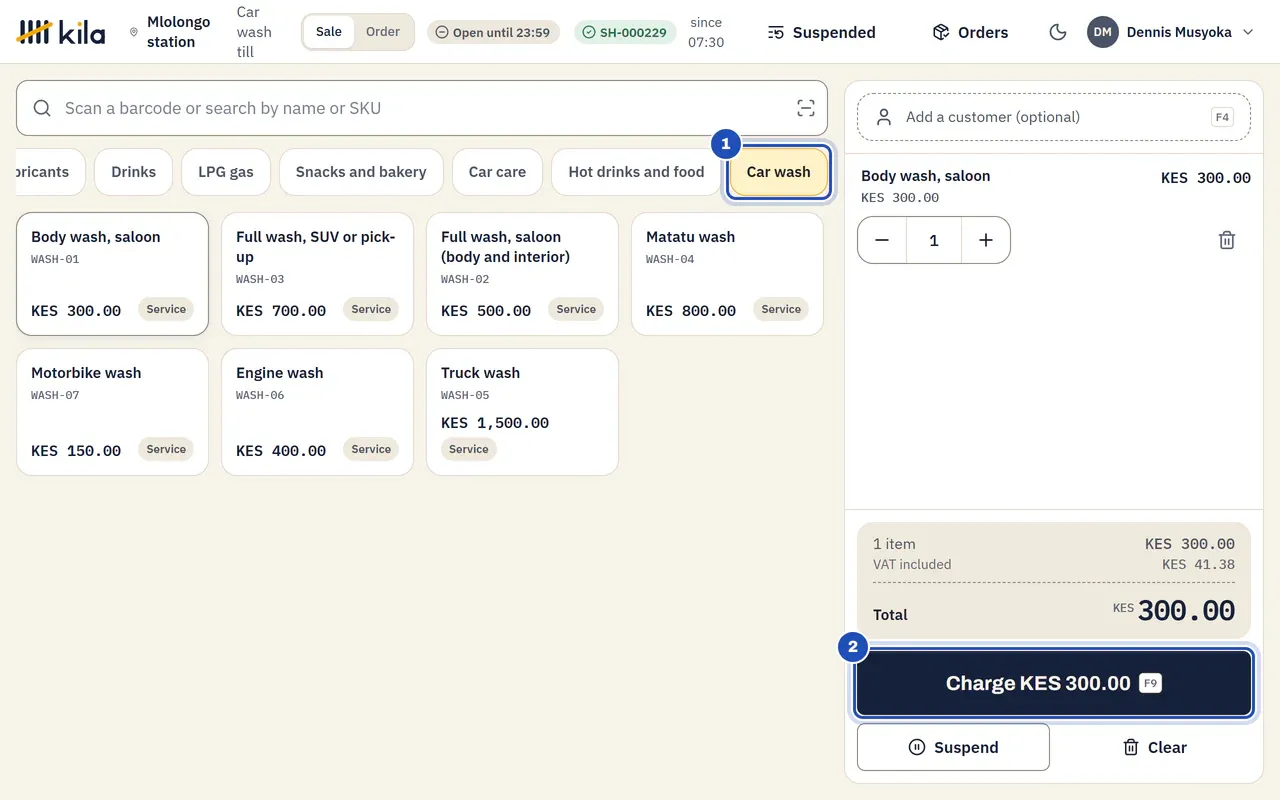Add Motorbike wash to cart

point(112,412)
